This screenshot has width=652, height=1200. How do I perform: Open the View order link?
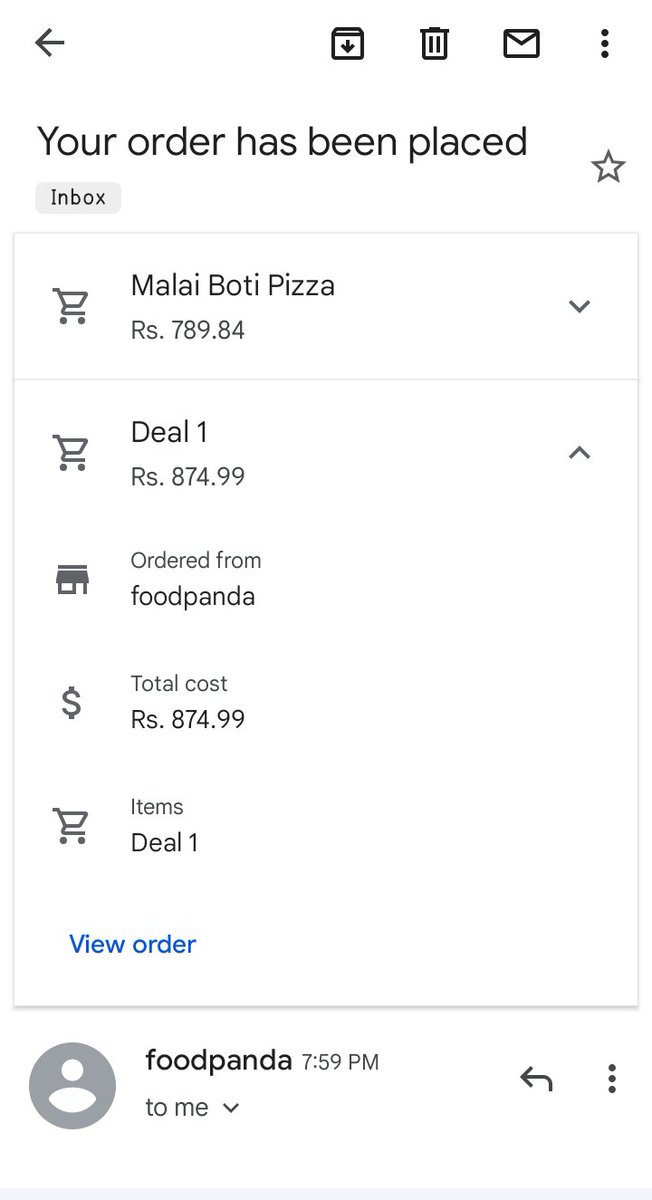point(132,944)
